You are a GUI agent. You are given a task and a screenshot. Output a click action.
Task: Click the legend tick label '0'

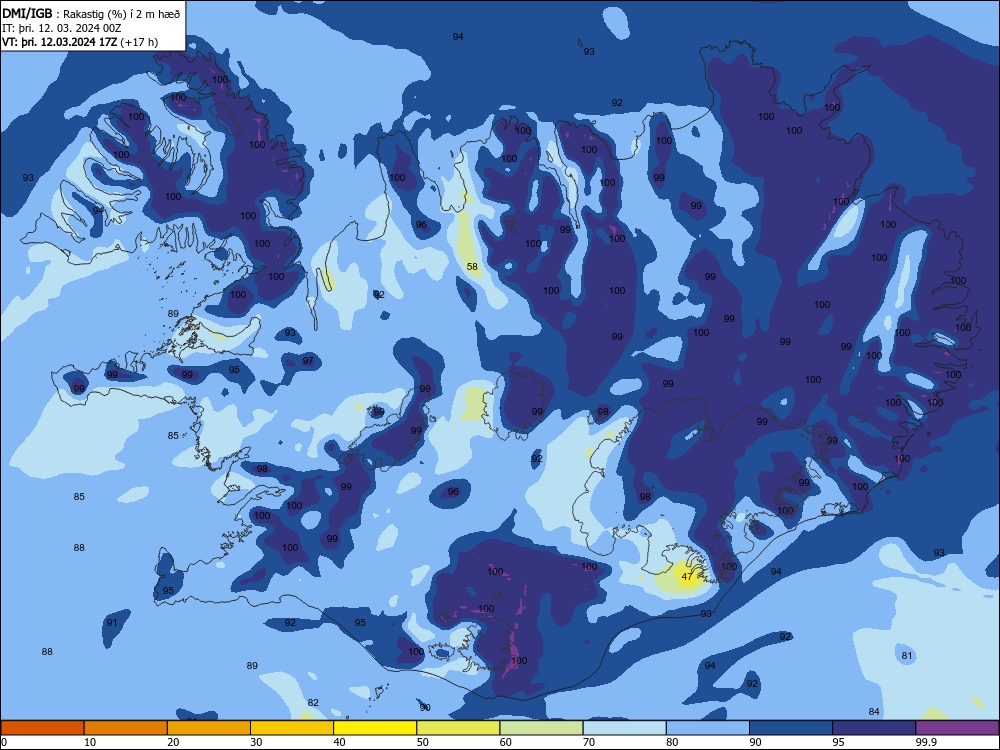(x=4, y=742)
